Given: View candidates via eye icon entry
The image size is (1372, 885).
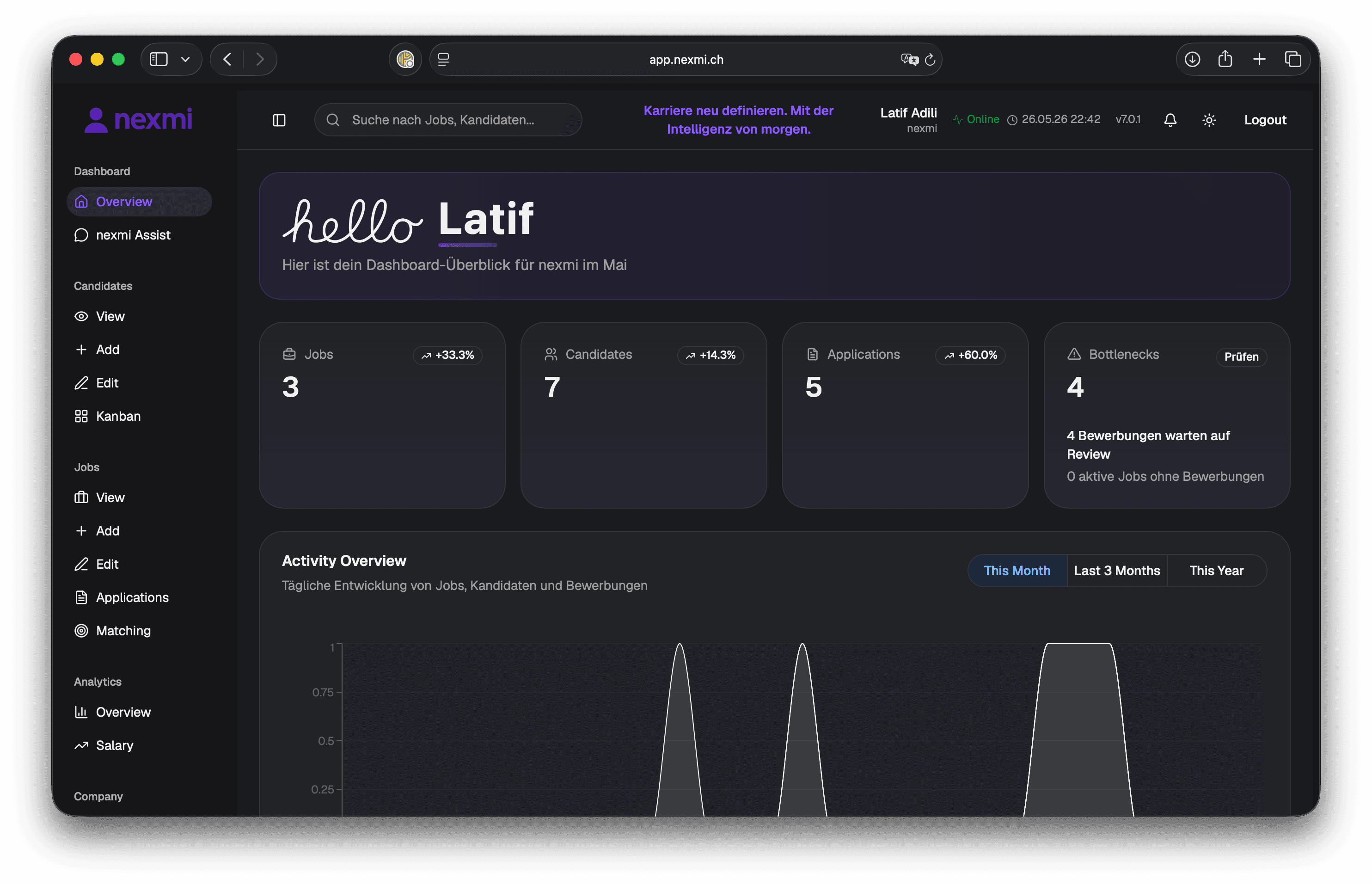Looking at the screenshot, I should [x=139, y=316].
